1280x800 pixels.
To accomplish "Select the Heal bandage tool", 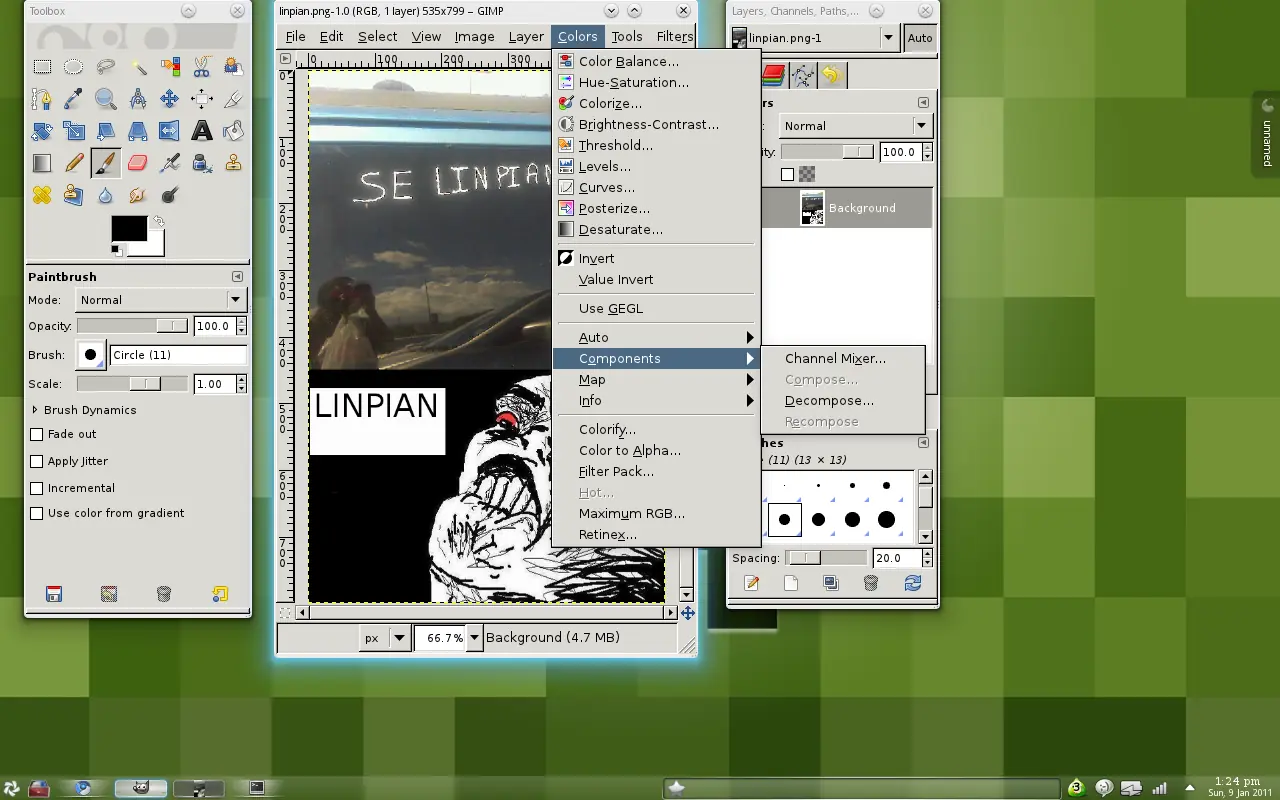I will (42, 195).
